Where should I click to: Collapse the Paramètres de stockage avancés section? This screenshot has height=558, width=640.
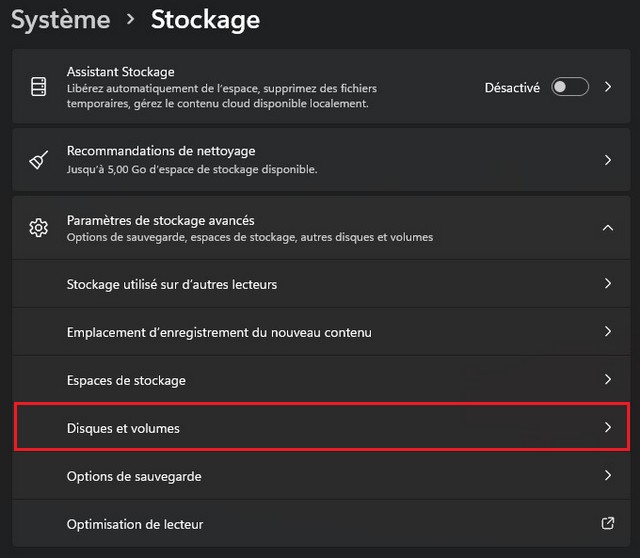click(608, 228)
